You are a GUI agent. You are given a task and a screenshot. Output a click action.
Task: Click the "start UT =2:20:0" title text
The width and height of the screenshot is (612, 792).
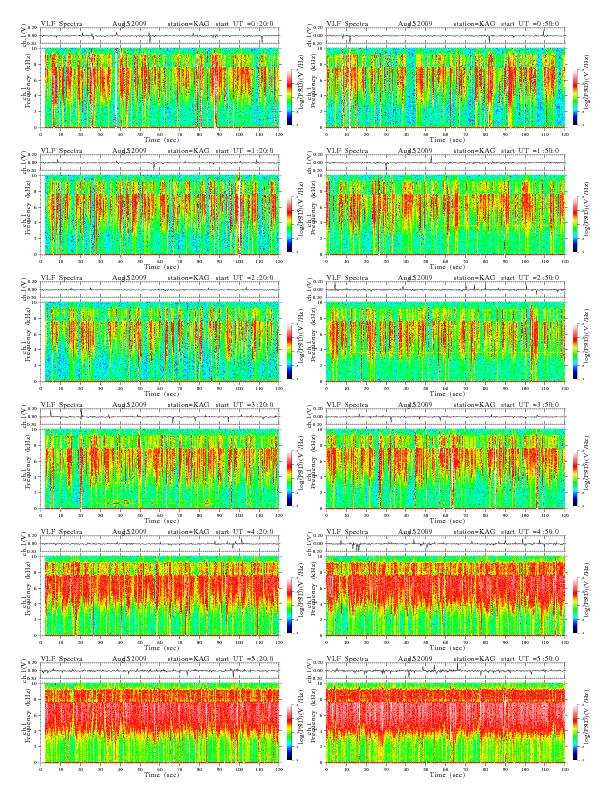(x=245, y=278)
